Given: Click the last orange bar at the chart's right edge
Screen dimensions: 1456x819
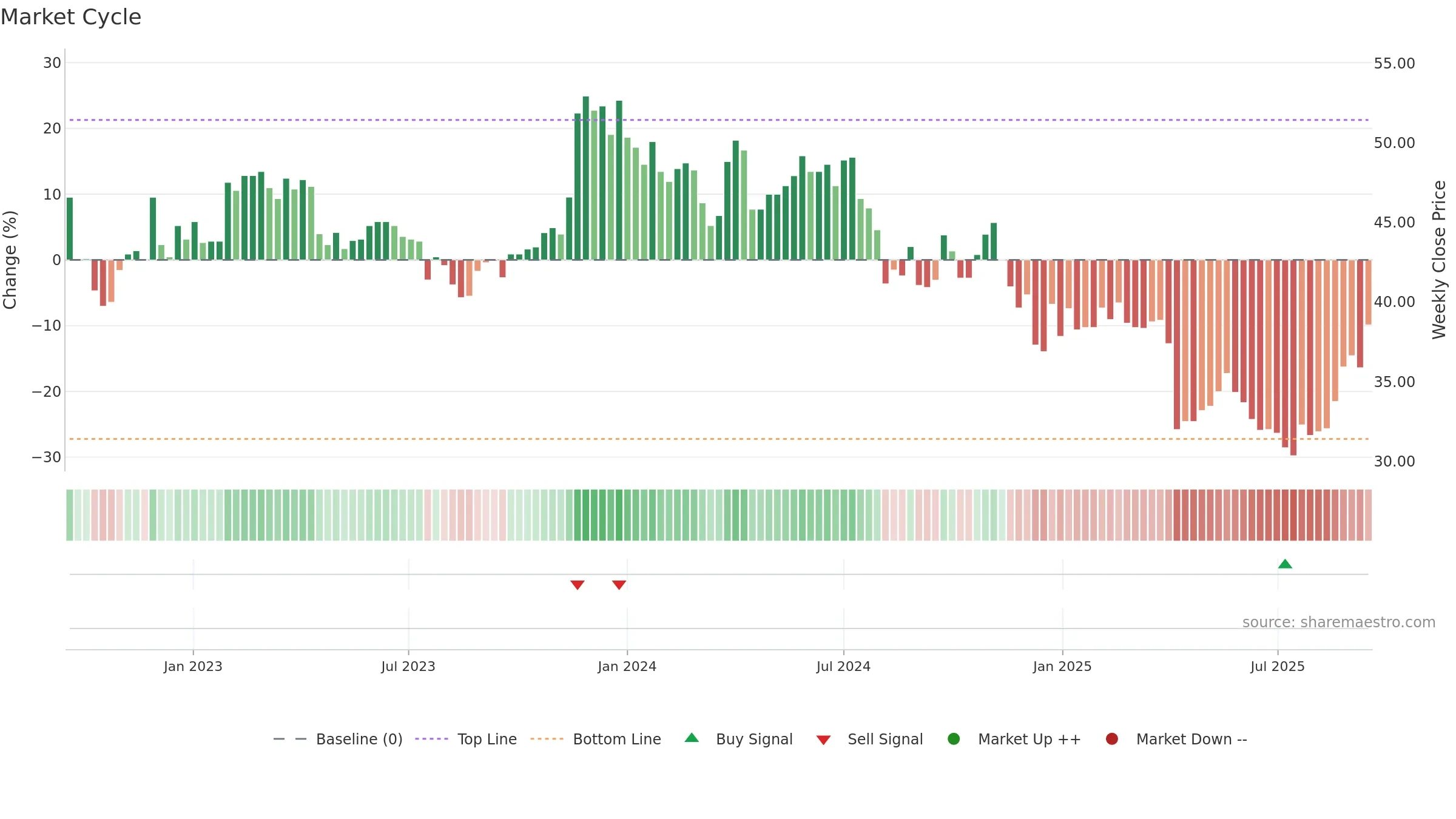Looking at the screenshot, I should coord(1368,292).
